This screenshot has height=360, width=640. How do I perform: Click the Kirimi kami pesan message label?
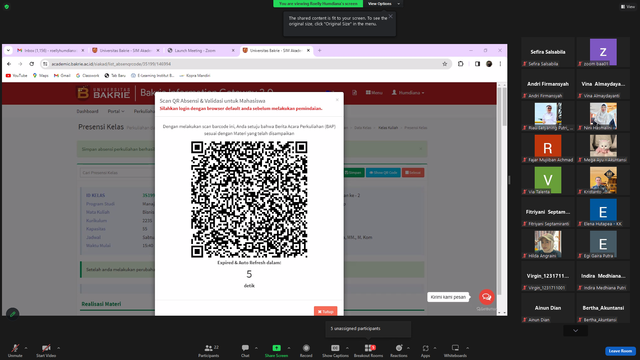pos(448,297)
